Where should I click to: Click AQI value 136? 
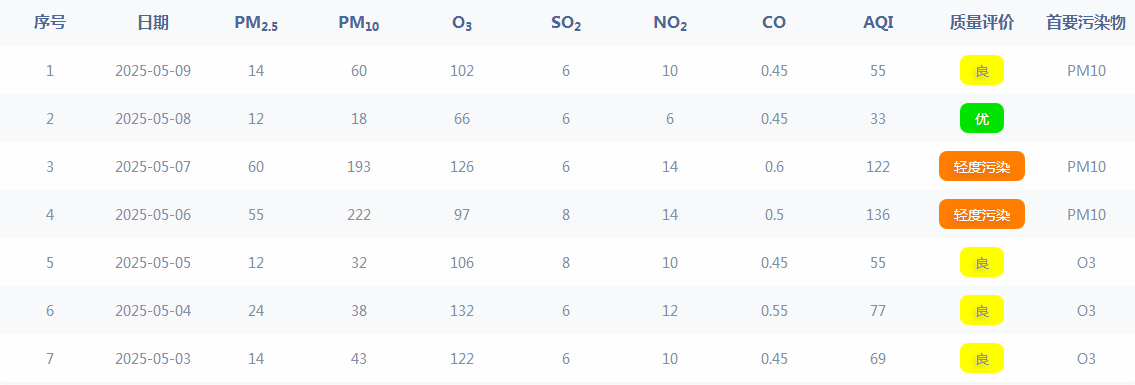pos(878,215)
